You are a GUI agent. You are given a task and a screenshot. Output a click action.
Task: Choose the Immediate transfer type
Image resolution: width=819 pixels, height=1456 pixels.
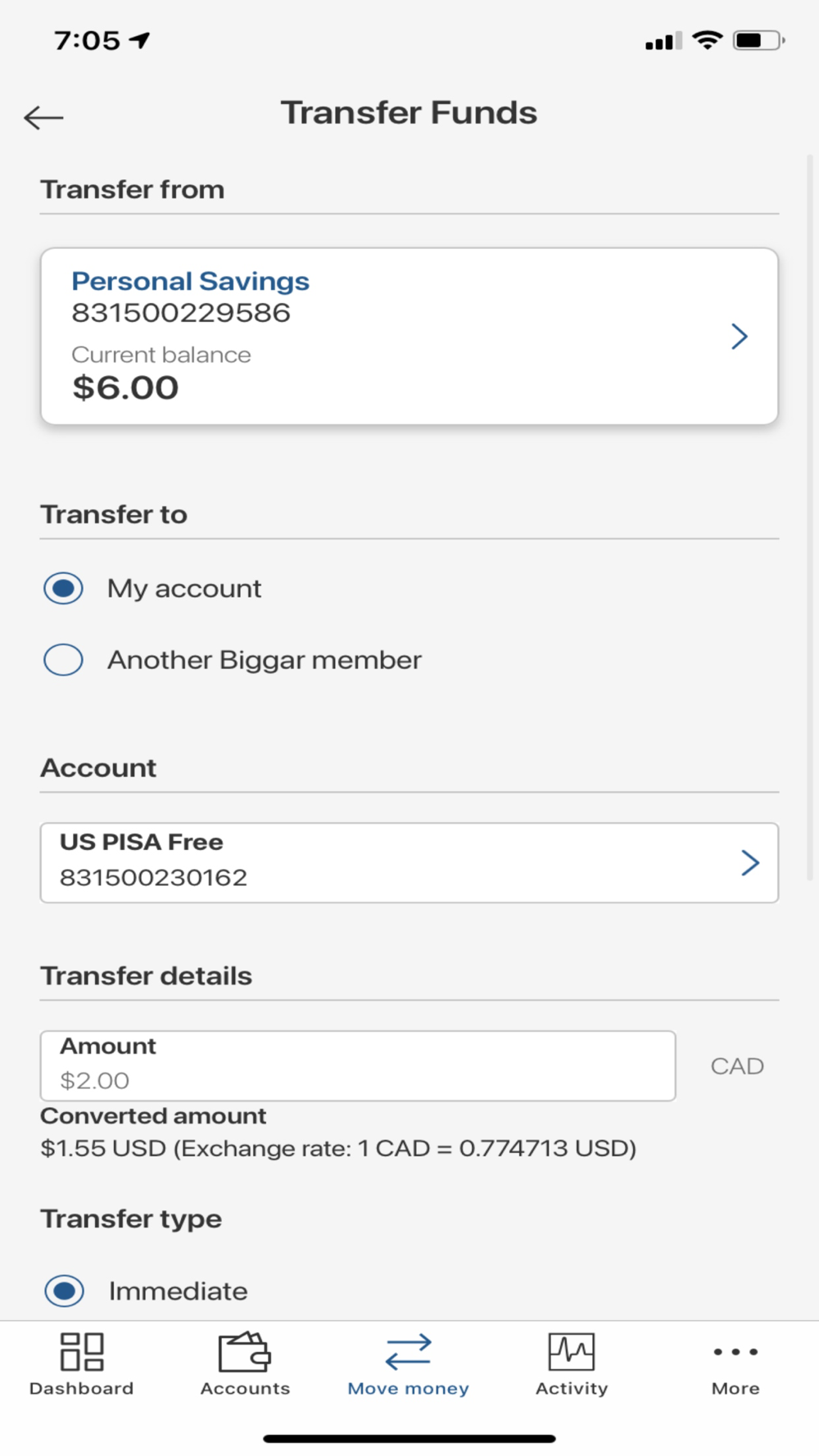coord(65,1291)
